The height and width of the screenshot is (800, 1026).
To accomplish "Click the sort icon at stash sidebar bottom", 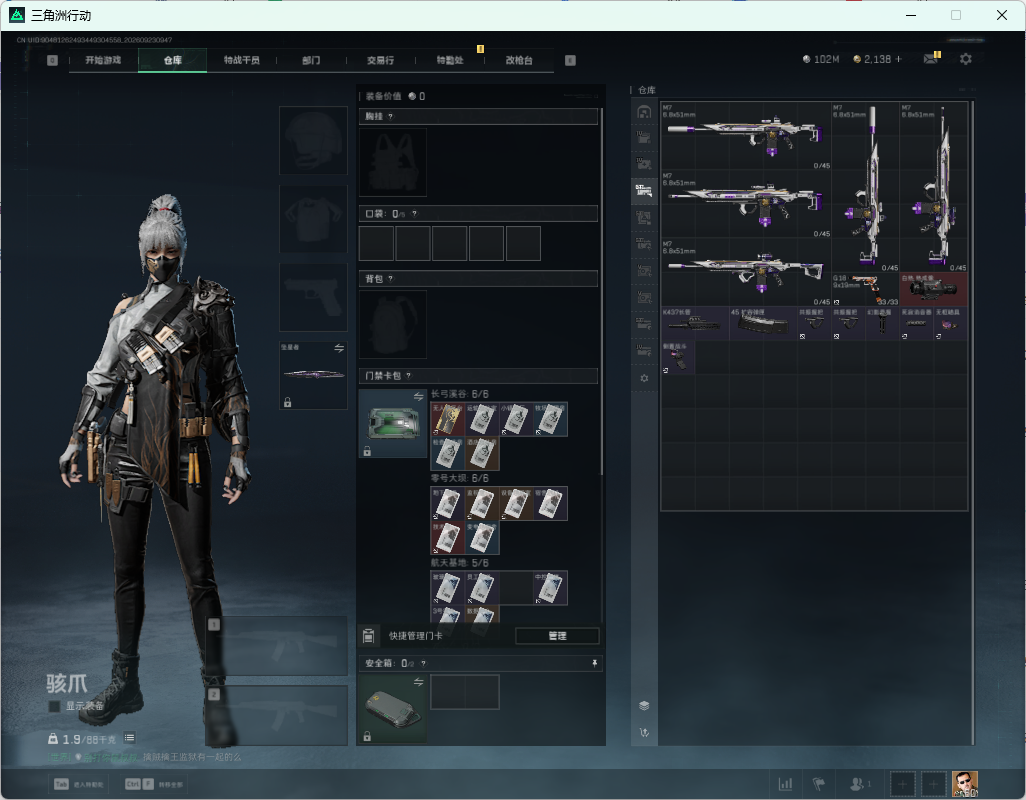I will pos(644,732).
